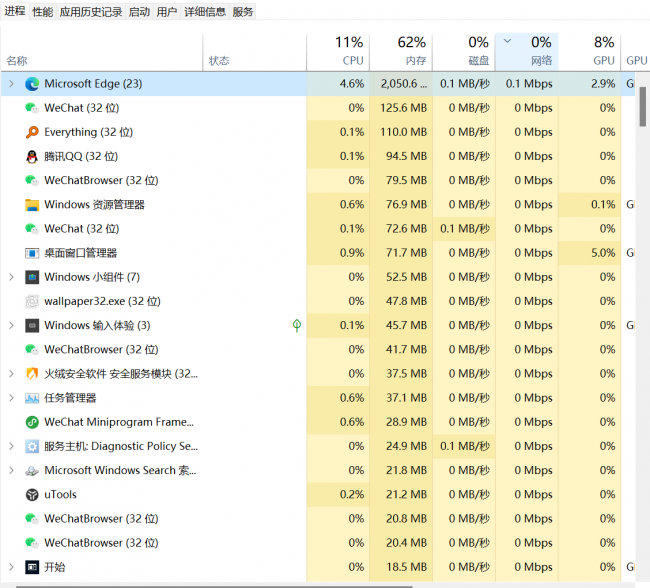The width and height of the screenshot is (650, 588).
Task: Expand the Windows 输入体验 (3) group
Action: pyautogui.click(x=12, y=326)
